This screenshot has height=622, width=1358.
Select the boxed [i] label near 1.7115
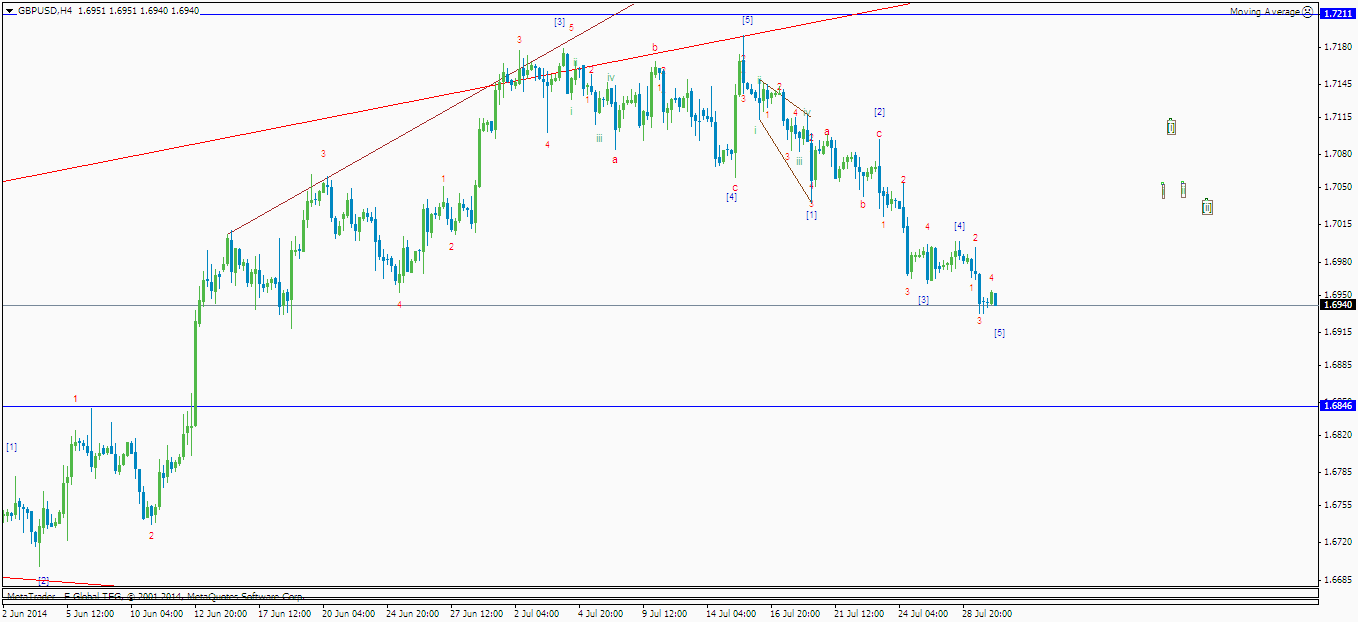pyautogui.click(x=1171, y=127)
